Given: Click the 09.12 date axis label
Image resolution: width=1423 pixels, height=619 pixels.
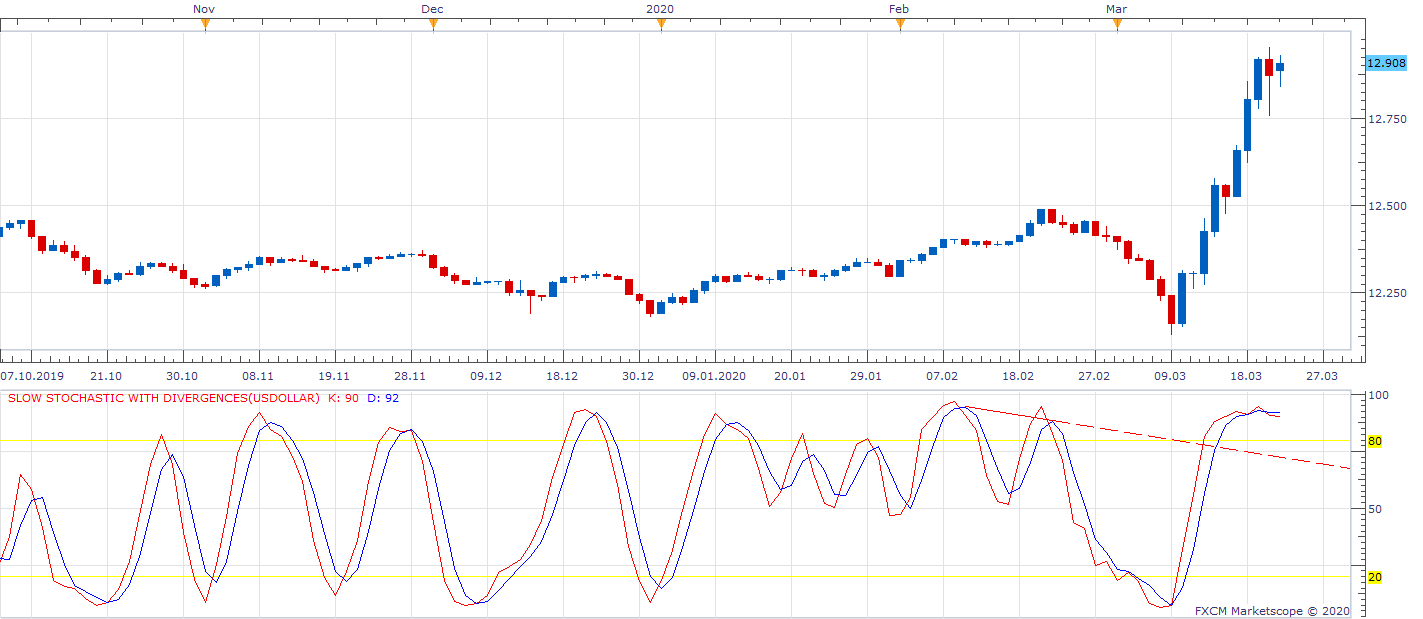Looking at the screenshot, I should 486,376.
